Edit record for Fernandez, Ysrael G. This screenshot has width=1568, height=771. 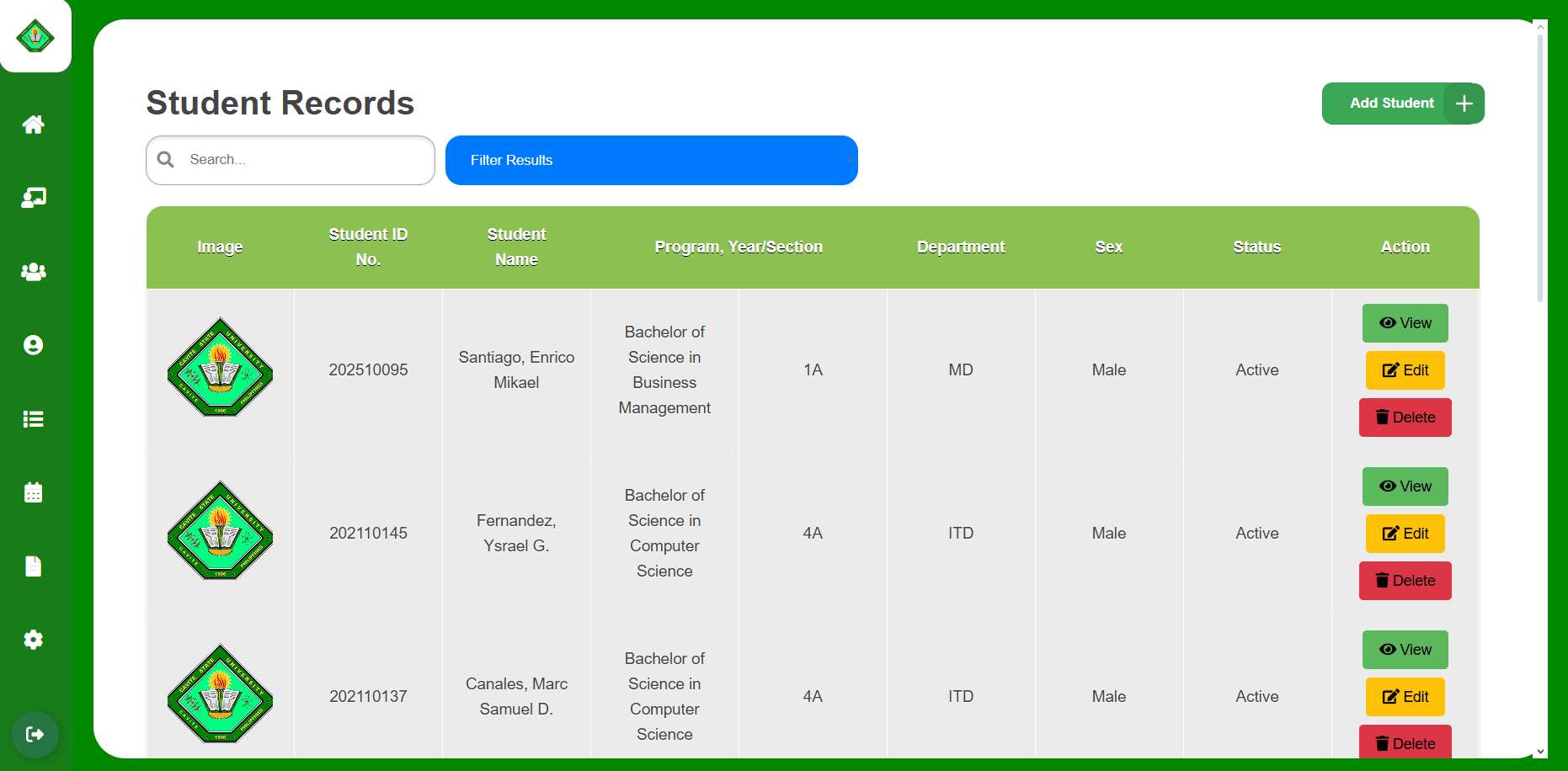click(1405, 534)
